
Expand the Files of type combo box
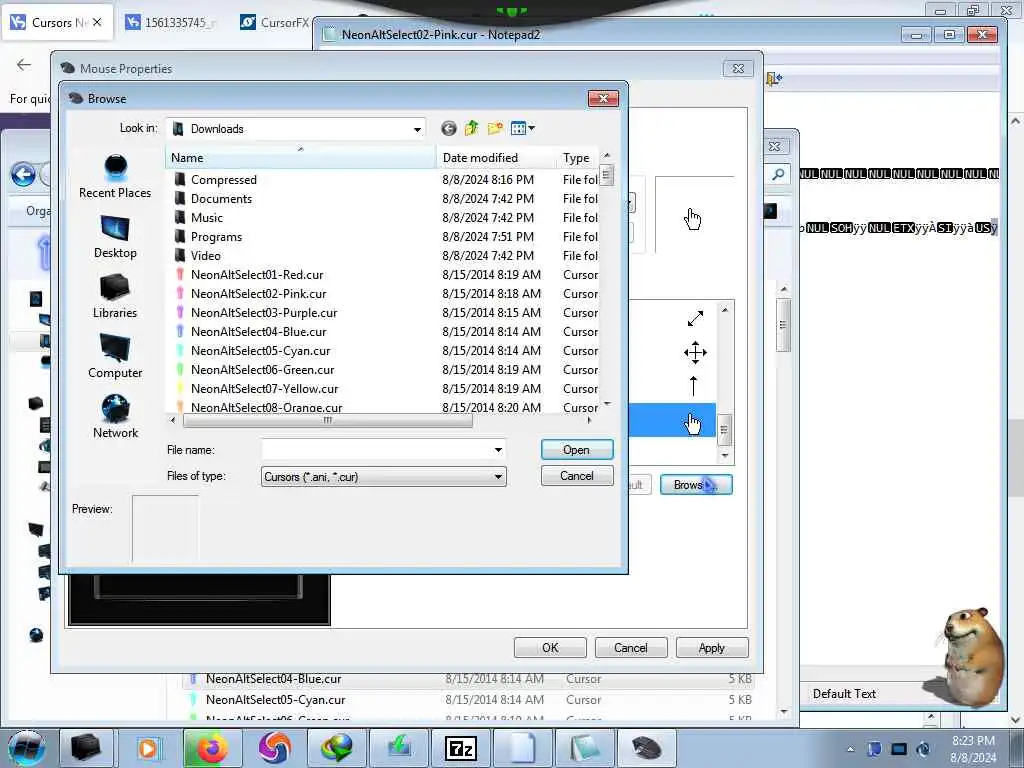pyautogui.click(x=384, y=477)
